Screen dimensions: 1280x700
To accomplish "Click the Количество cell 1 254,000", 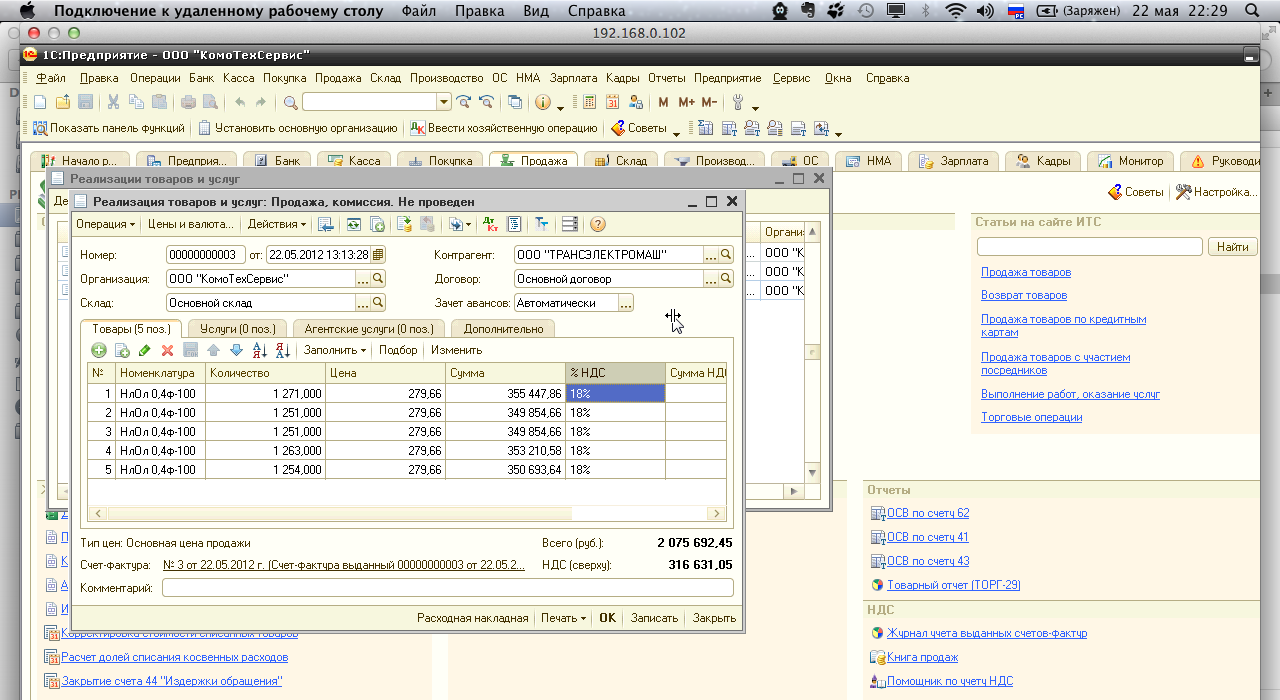I will [x=265, y=470].
